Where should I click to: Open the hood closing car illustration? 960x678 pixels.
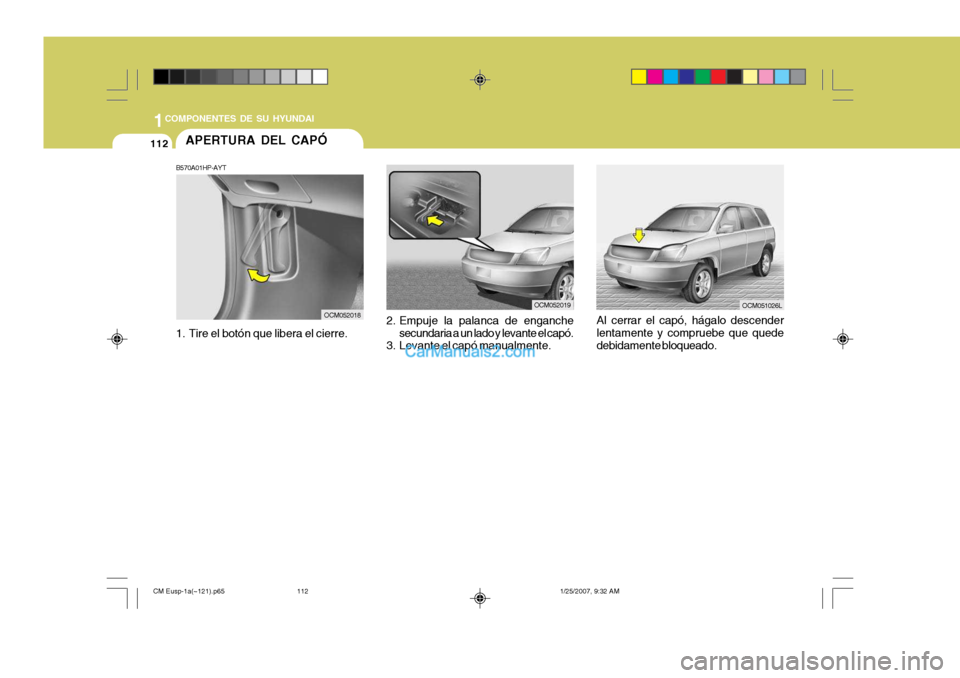point(690,237)
